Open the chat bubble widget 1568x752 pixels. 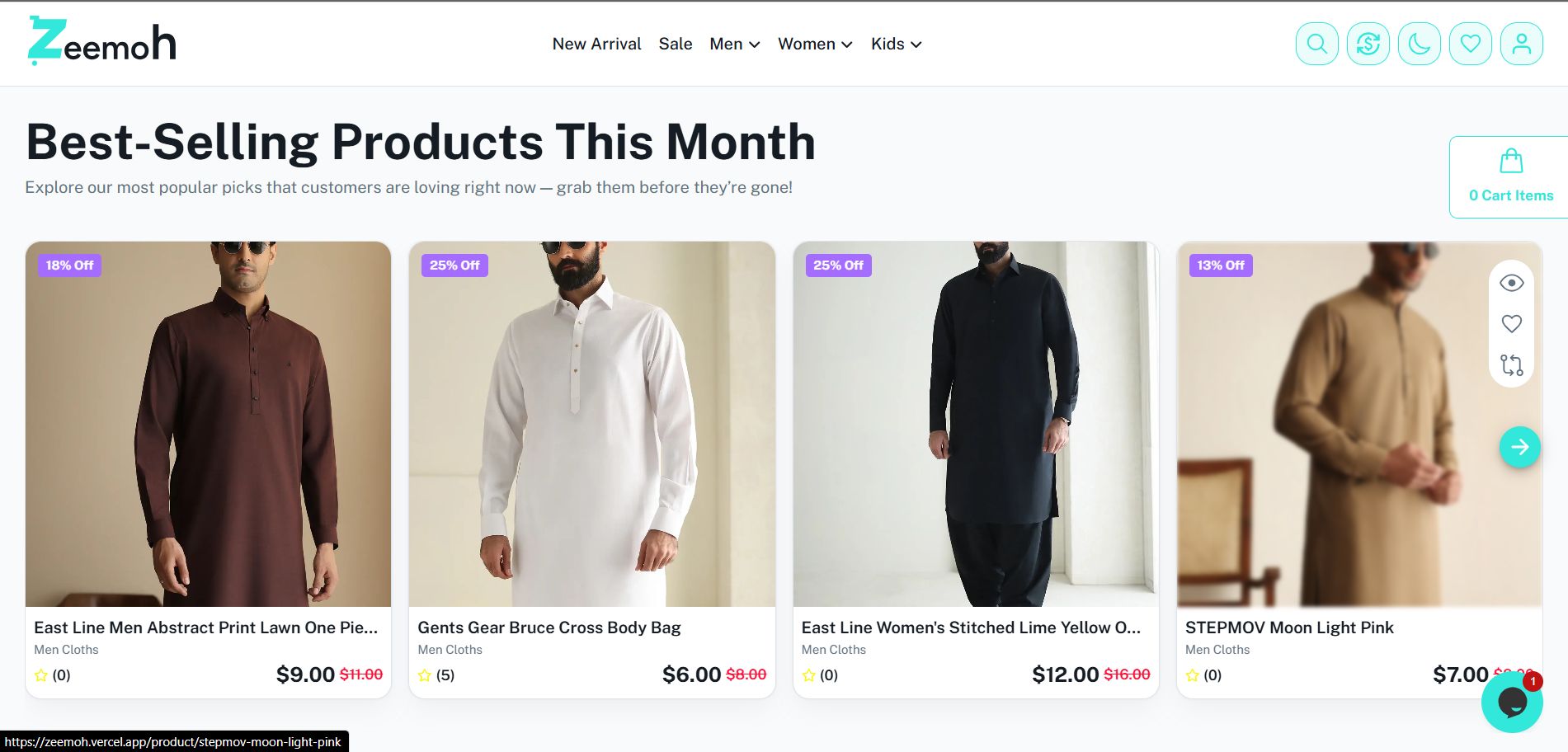click(x=1511, y=702)
